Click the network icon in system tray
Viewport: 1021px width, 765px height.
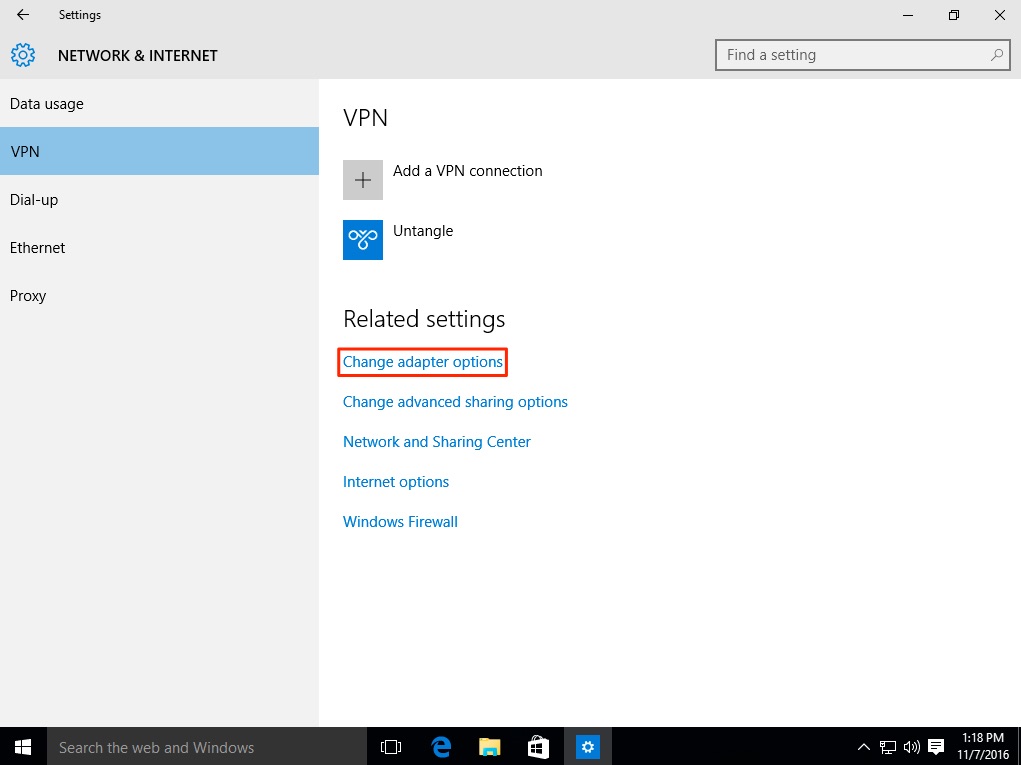[887, 747]
